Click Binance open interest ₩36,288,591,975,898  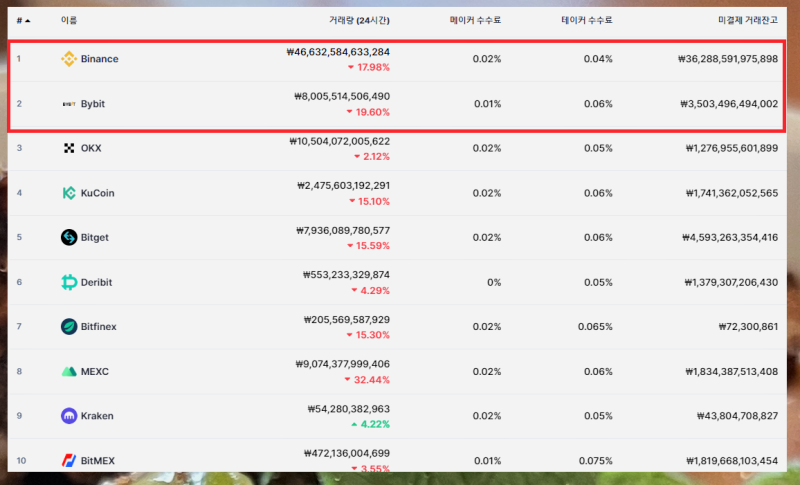pyautogui.click(x=728, y=59)
